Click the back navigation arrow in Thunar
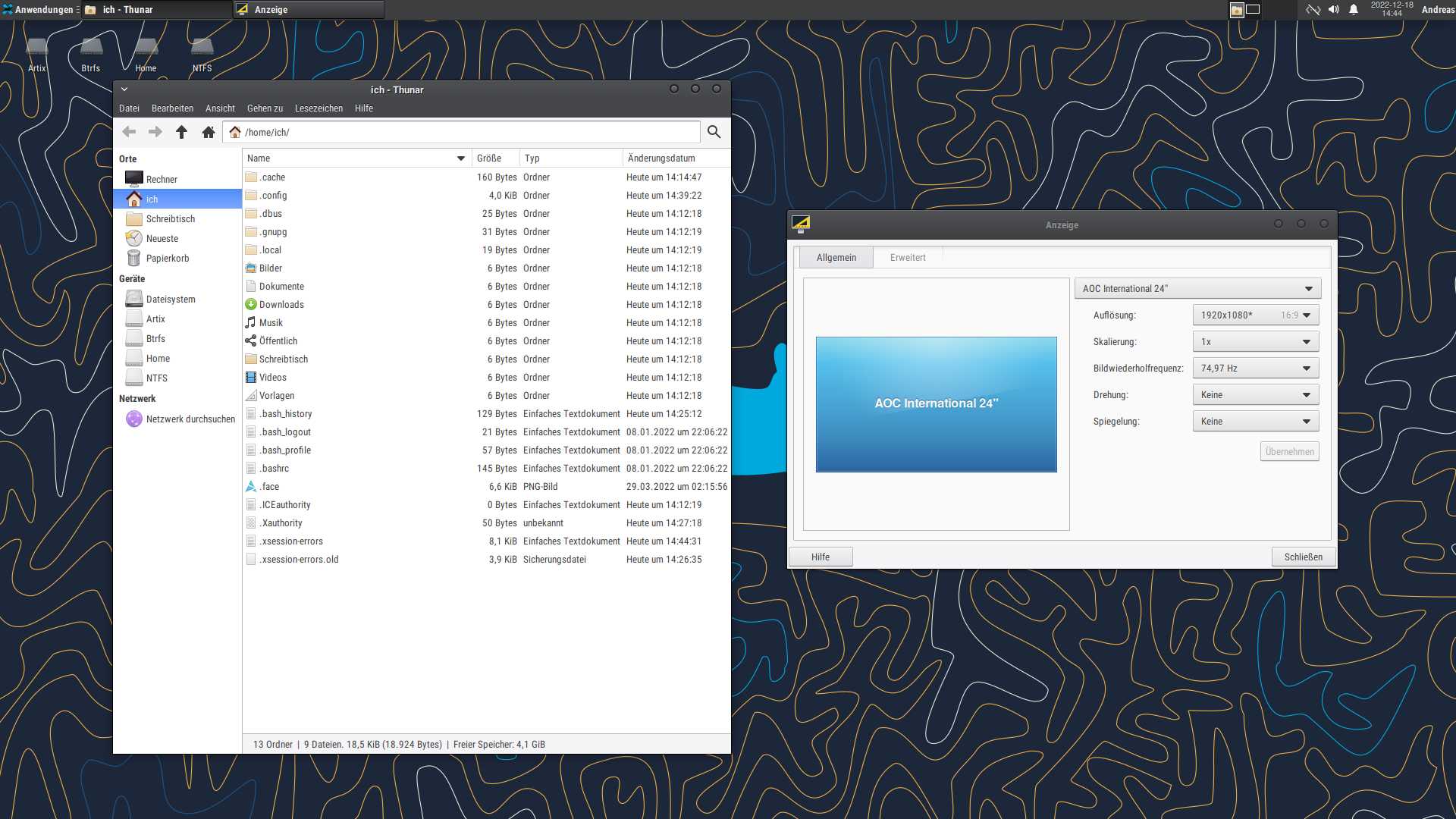Viewport: 1456px width, 819px height. coord(130,132)
